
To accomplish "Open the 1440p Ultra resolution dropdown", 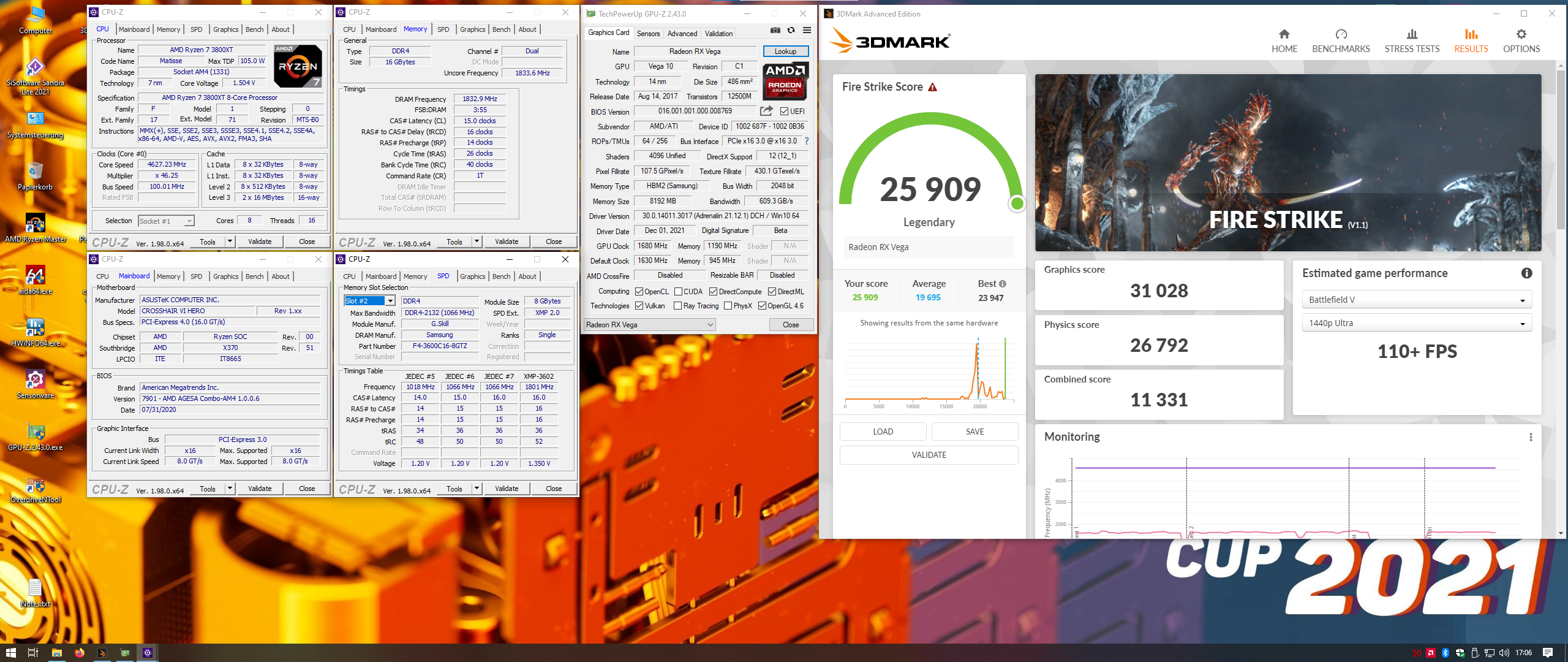I will tap(1417, 322).
